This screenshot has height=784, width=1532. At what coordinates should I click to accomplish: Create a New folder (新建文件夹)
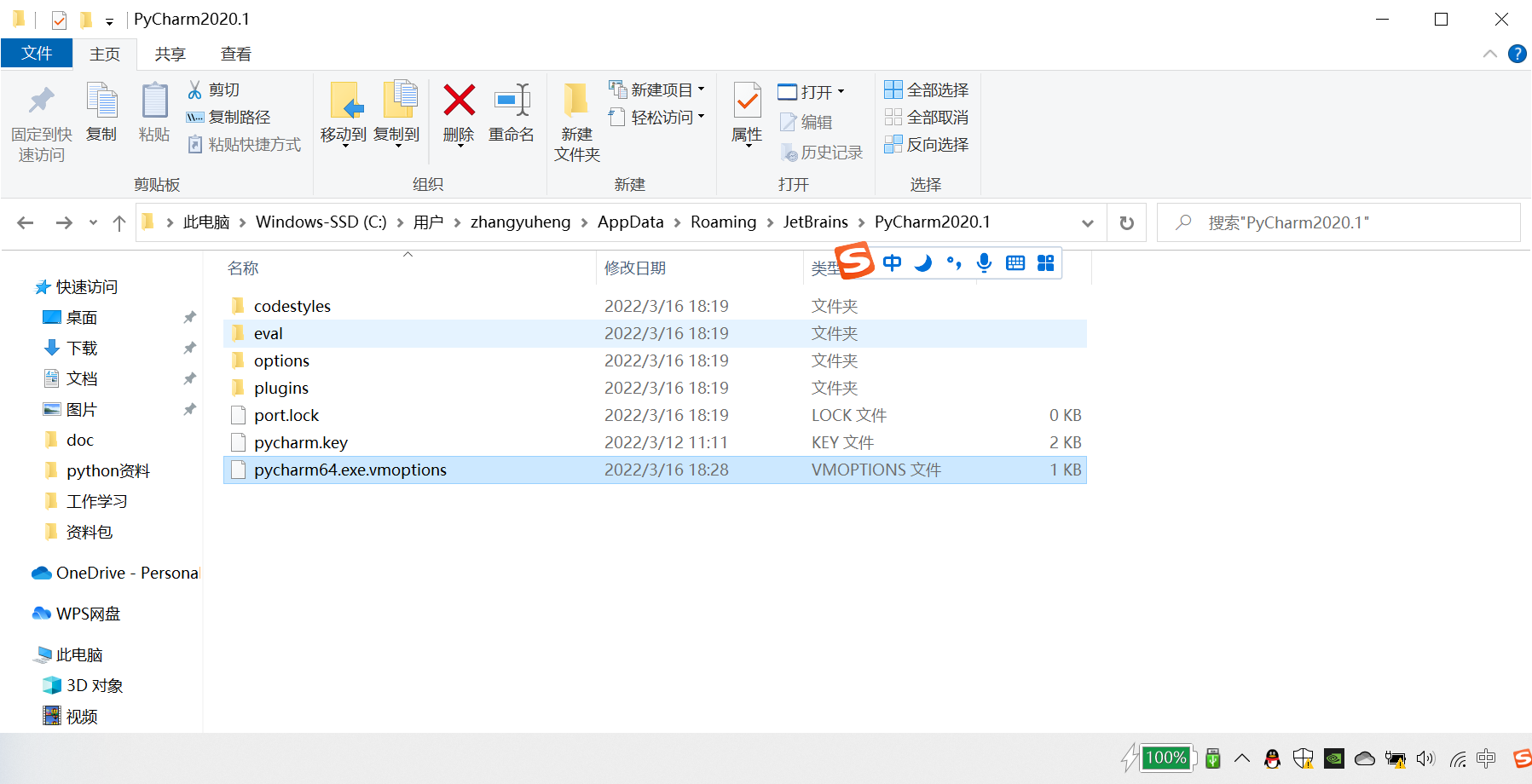[577, 121]
